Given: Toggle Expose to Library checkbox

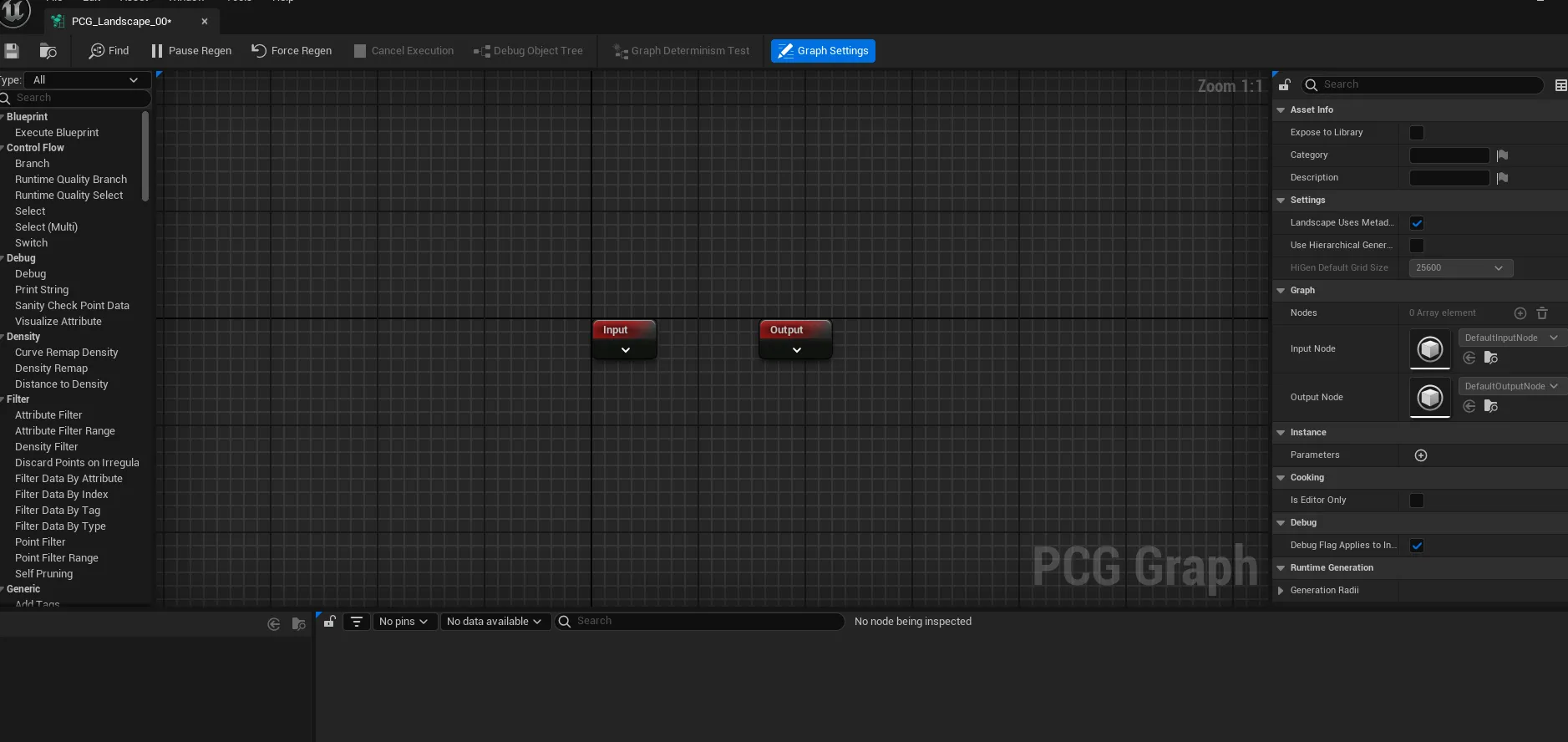Looking at the screenshot, I should [x=1417, y=133].
